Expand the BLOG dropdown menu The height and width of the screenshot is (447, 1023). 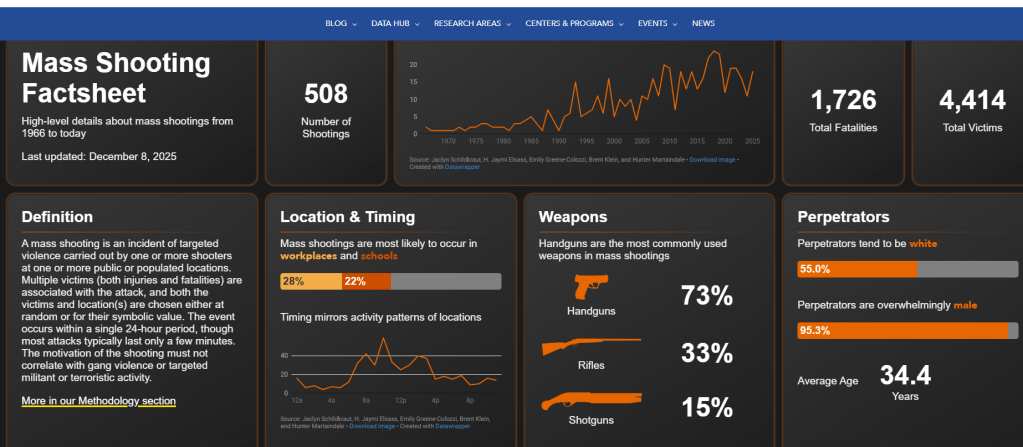point(340,23)
